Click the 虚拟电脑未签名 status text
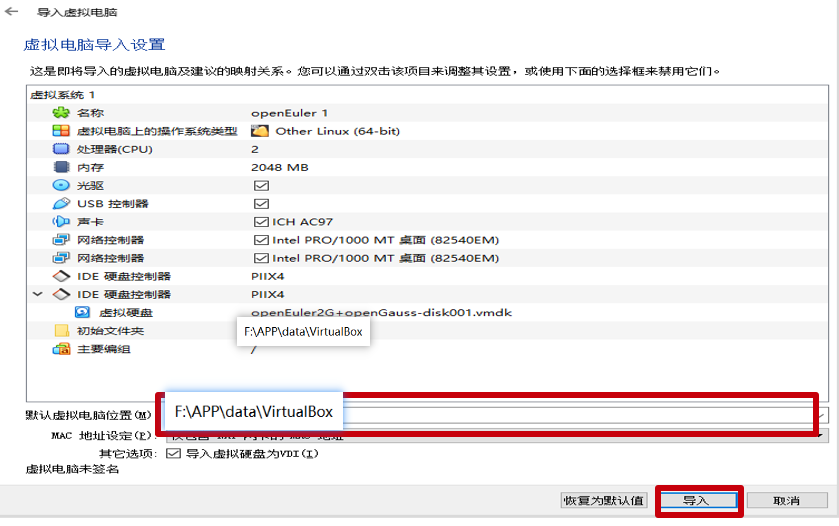The image size is (839, 526). (72, 469)
